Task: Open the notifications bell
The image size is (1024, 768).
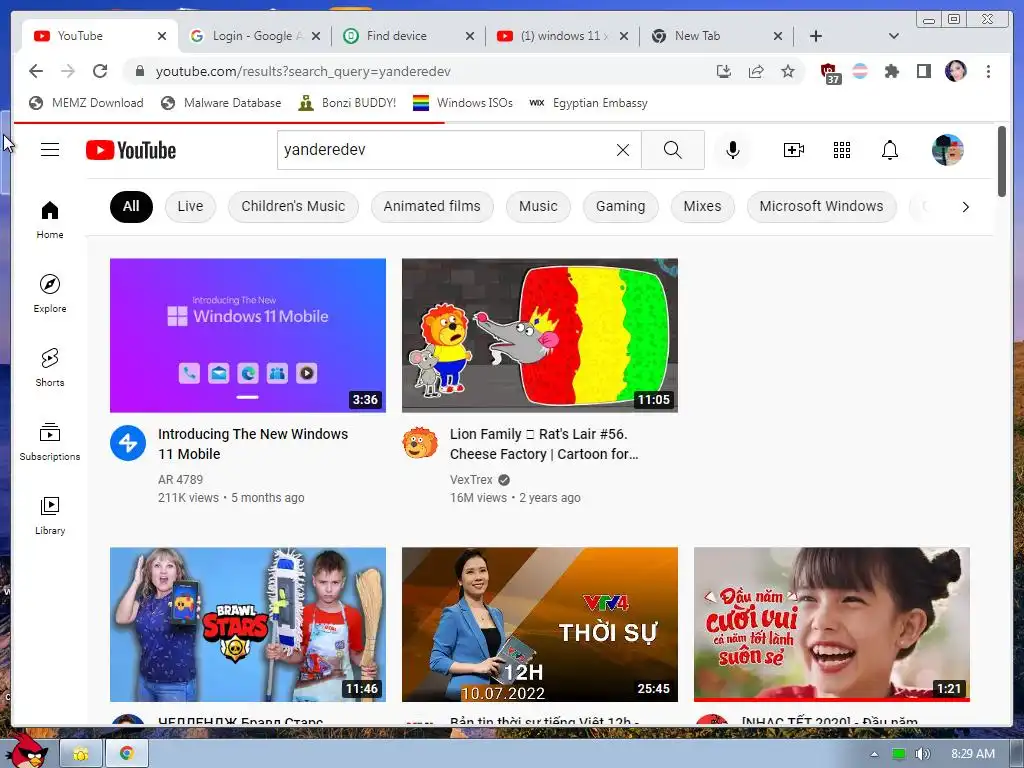Action: pyautogui.click(x=889, y=150)
